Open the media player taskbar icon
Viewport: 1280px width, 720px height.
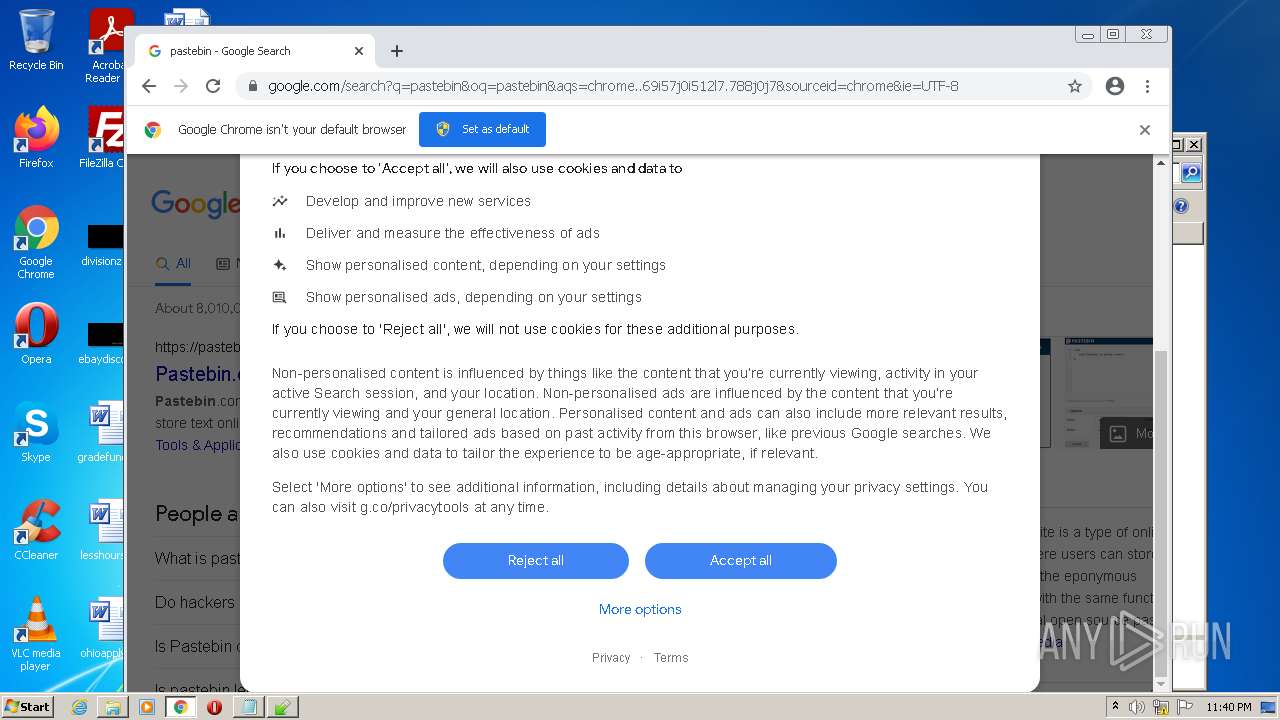tap(147, 707)
